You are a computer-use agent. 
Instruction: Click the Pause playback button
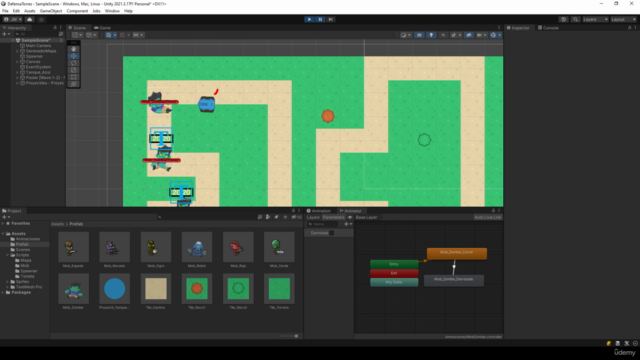(320, 19)
